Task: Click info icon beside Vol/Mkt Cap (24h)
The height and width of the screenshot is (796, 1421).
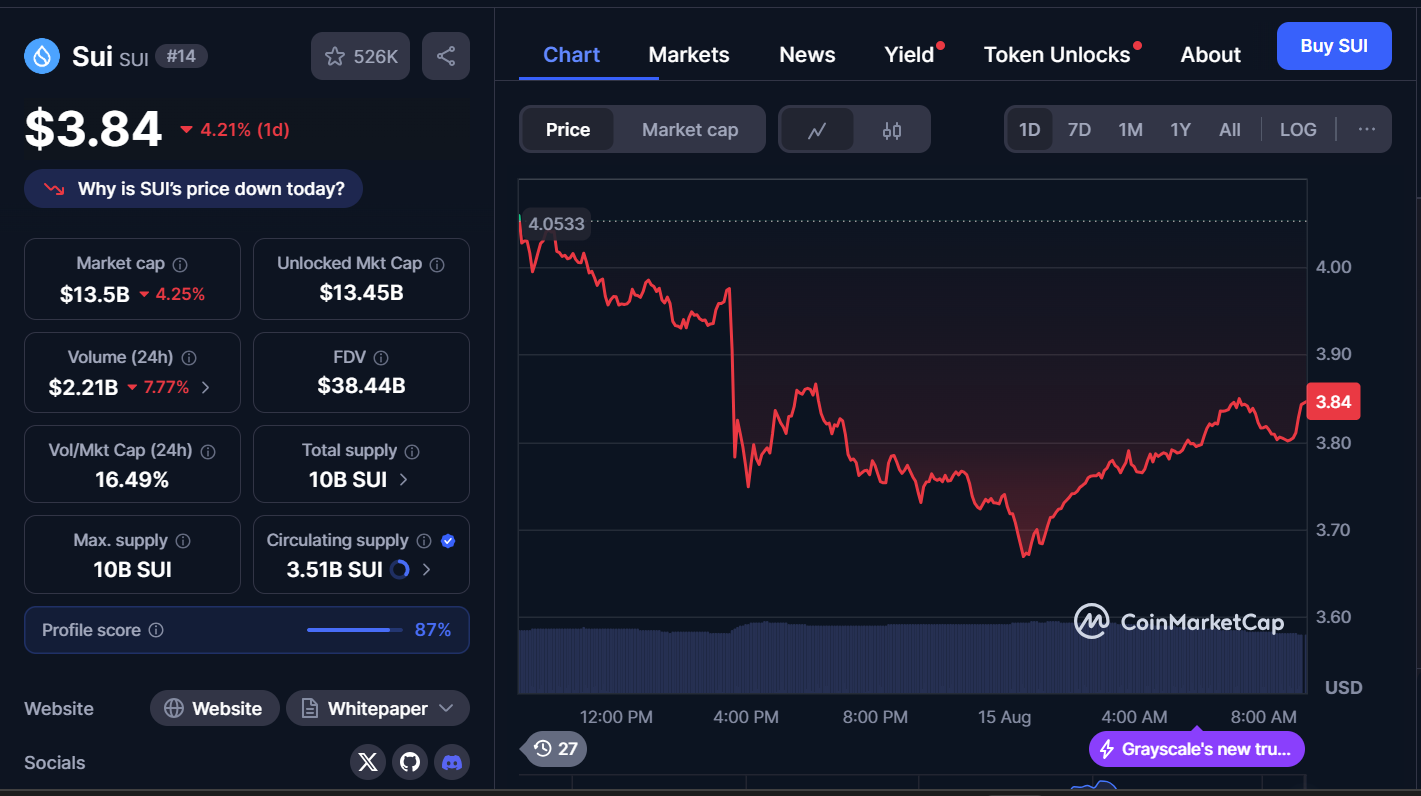Action: 208,451
